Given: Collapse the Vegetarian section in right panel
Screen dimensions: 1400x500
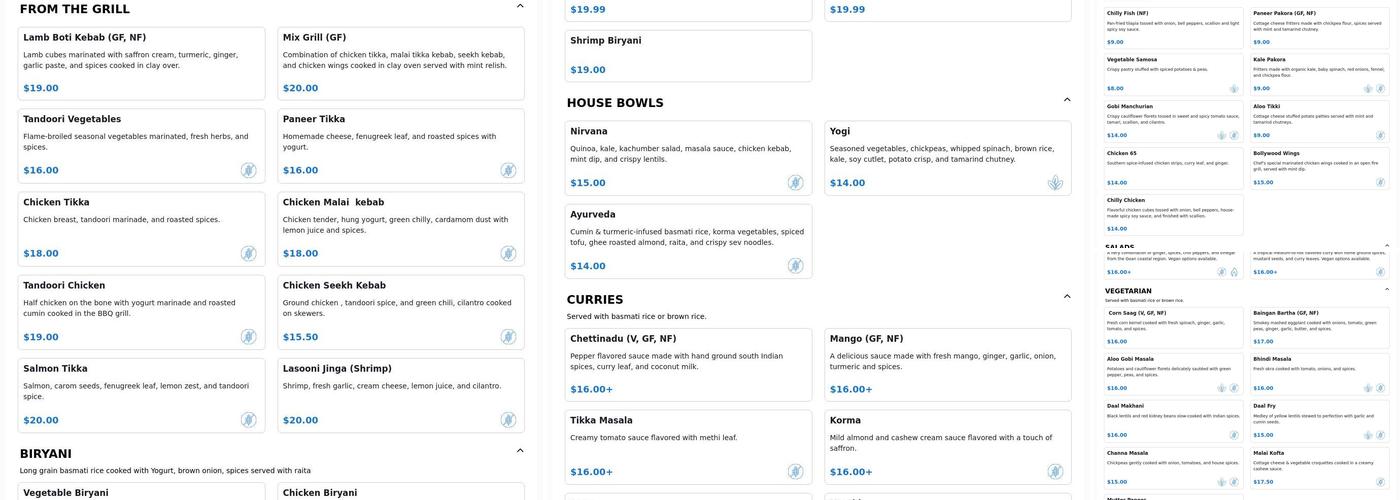Looking at the screenshot, I should (x=1387, y=290).
